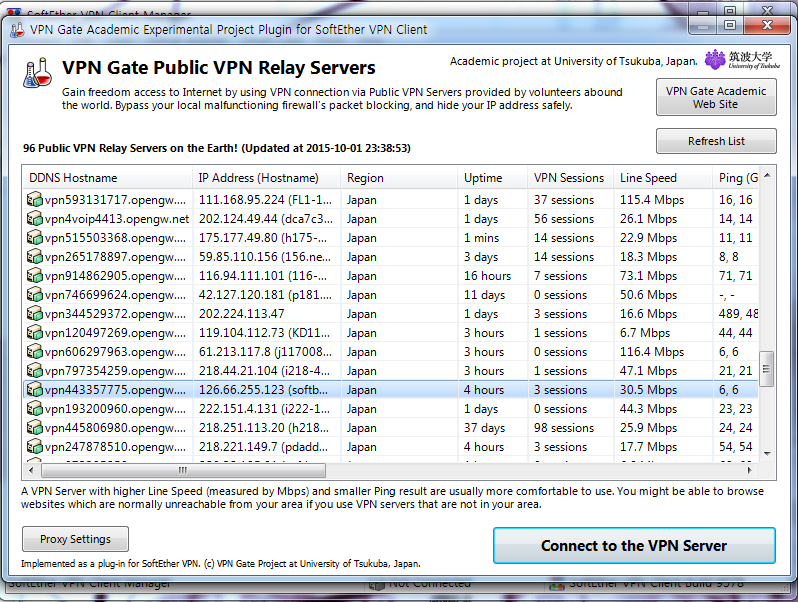This screenshot has height=602, width=798.
Task: Click server icon for vpn445806980 row
Action: point(35,427)
